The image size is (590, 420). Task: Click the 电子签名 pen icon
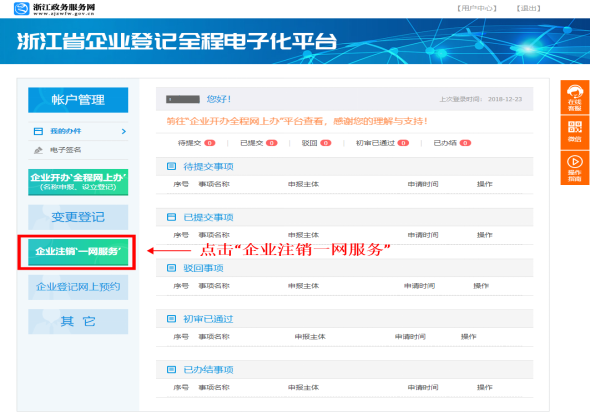(38, 150)
